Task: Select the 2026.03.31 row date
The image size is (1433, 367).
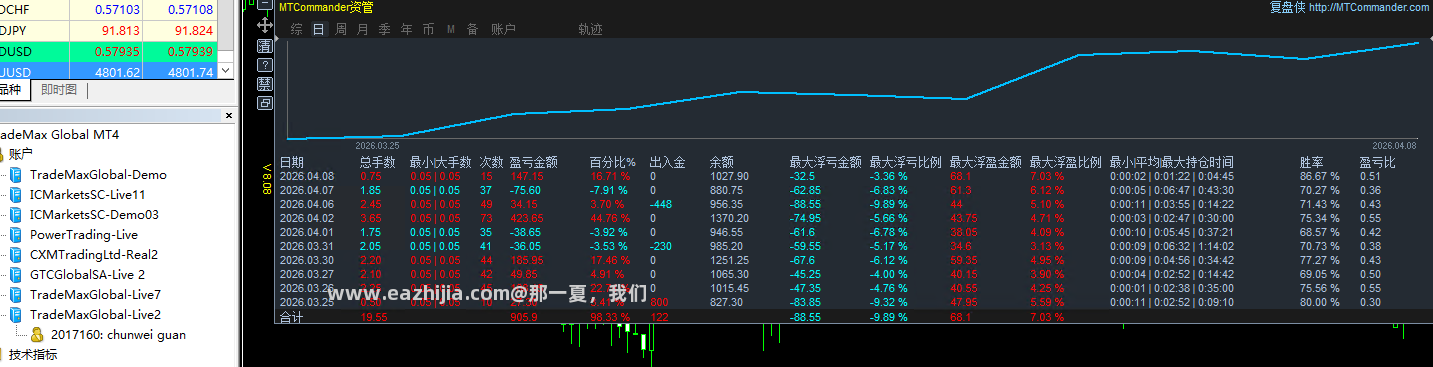Action: (308, 246)
